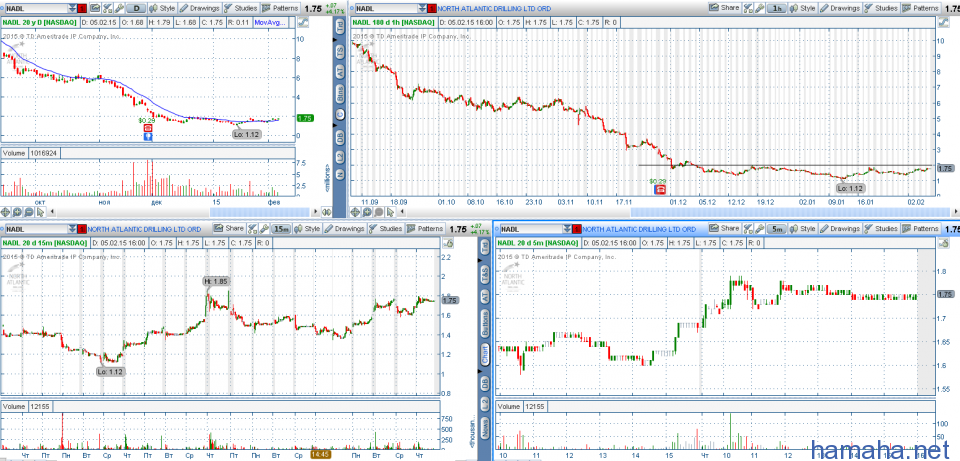Open the Share icon in the daily chart toolbar

(x=95, y=8)
